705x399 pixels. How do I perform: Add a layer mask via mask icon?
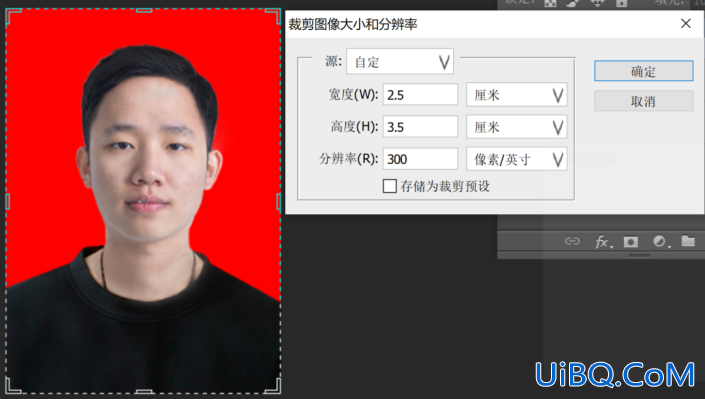point(631,242)
